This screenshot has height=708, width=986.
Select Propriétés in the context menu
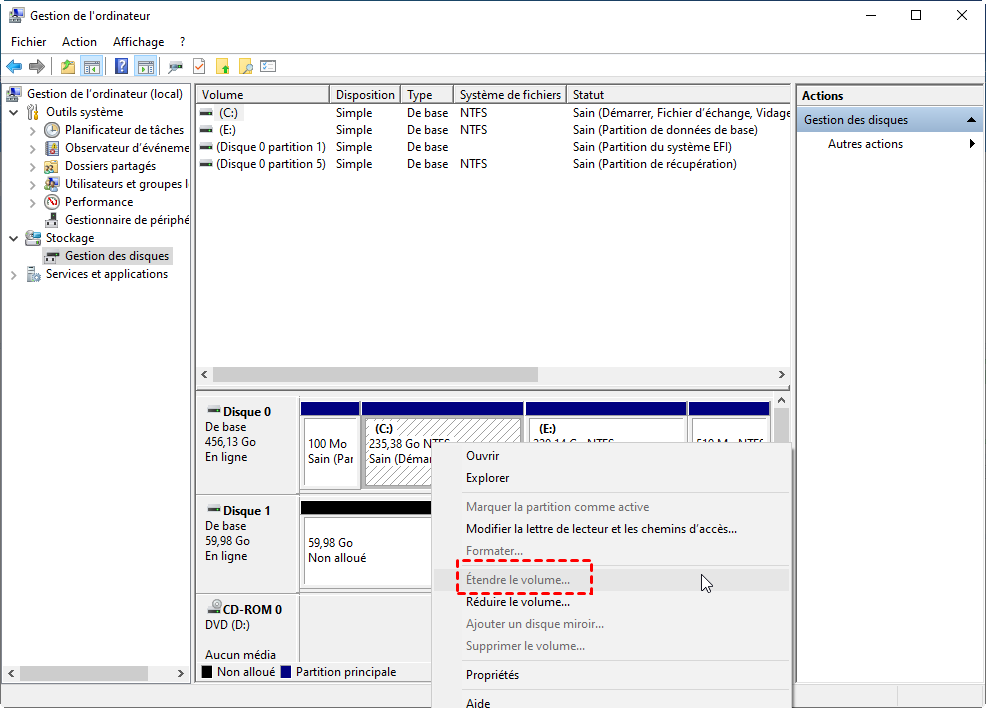click(x=492, y=675)
